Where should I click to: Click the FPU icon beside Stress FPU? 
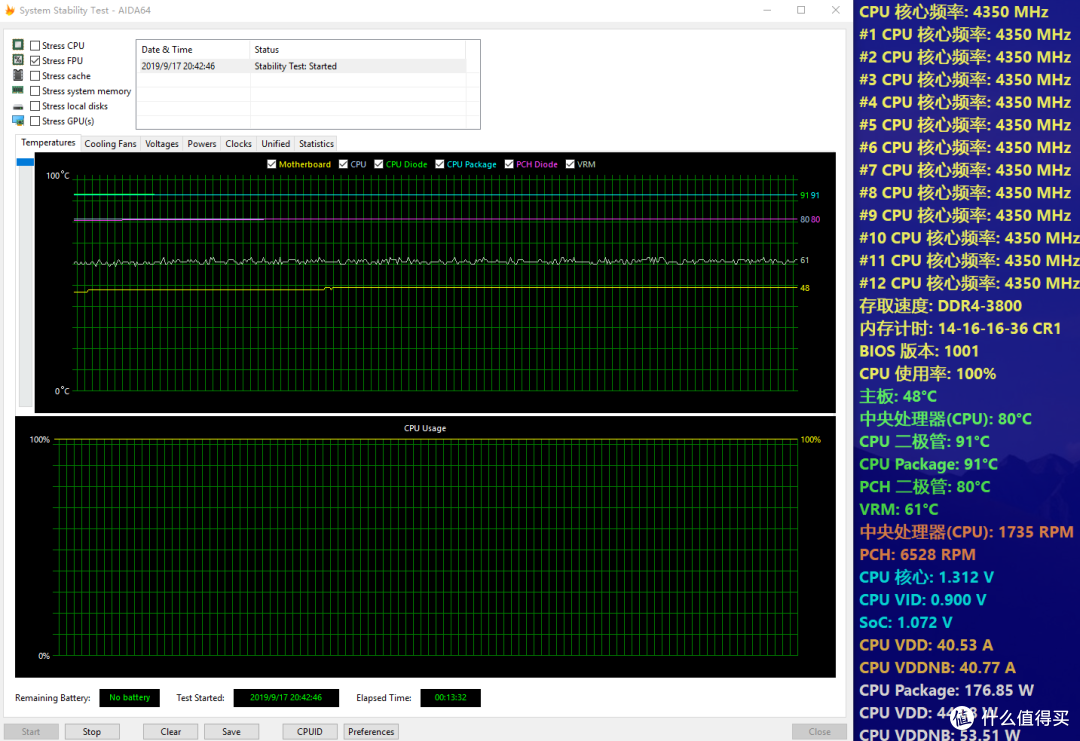pyautogui.click(x=19, y=60)
